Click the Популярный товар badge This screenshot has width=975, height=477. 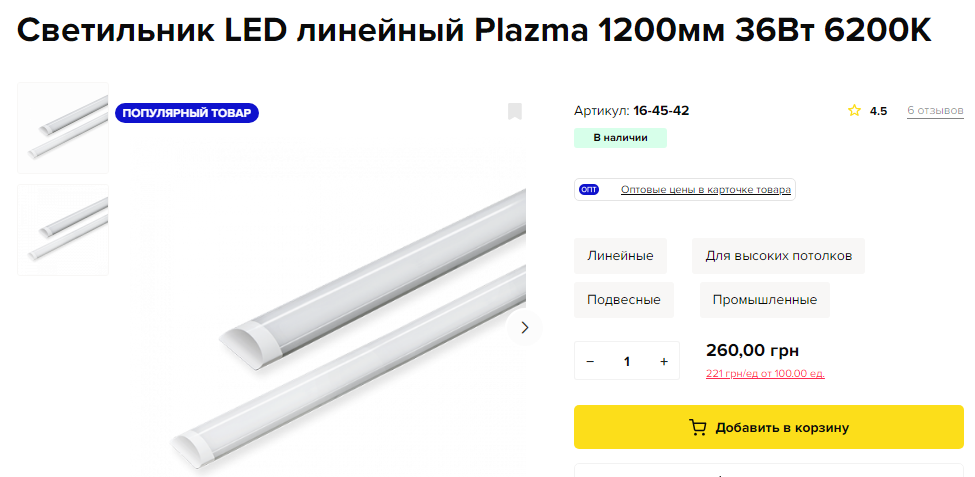(187, 113)
